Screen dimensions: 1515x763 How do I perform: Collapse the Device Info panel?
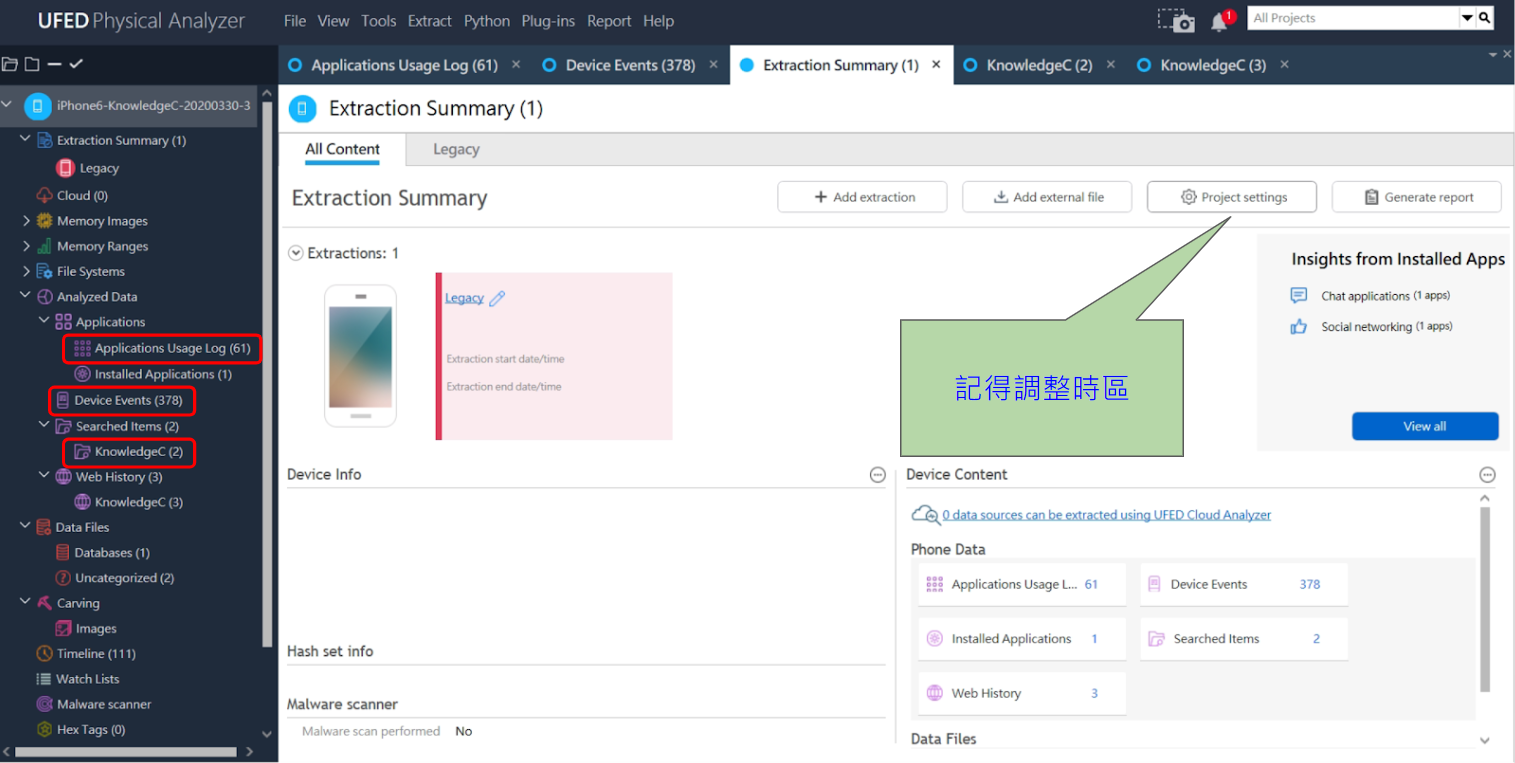pos(877,475)
